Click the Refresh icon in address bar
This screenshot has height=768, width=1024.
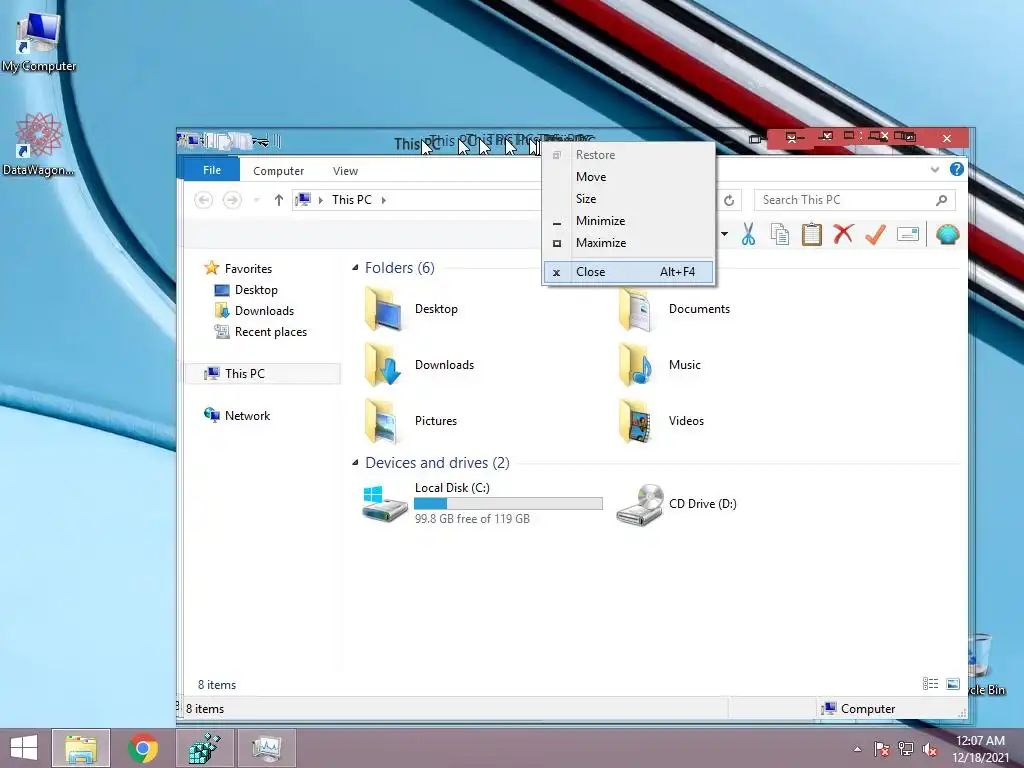729,200
